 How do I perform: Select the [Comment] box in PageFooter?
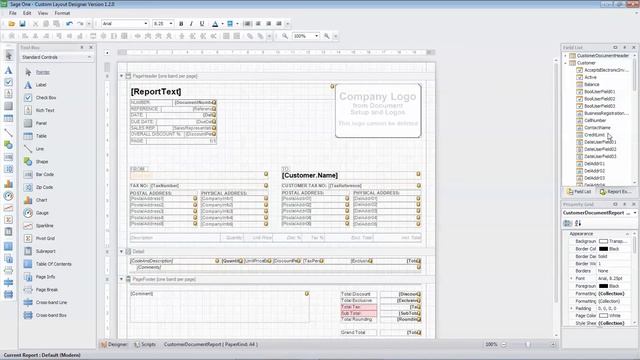[x=219, y=307]
